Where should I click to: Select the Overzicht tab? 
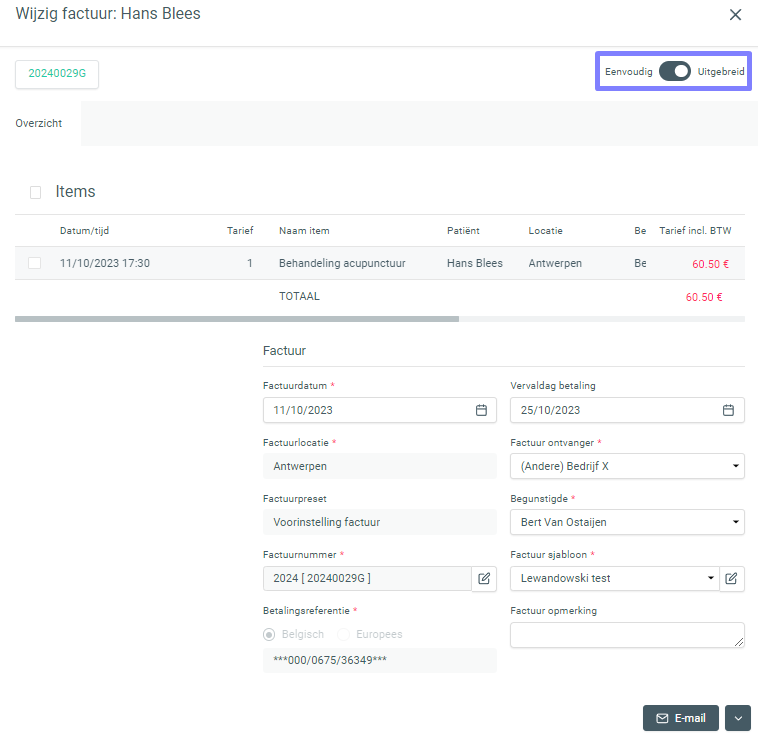click(39, 123)
